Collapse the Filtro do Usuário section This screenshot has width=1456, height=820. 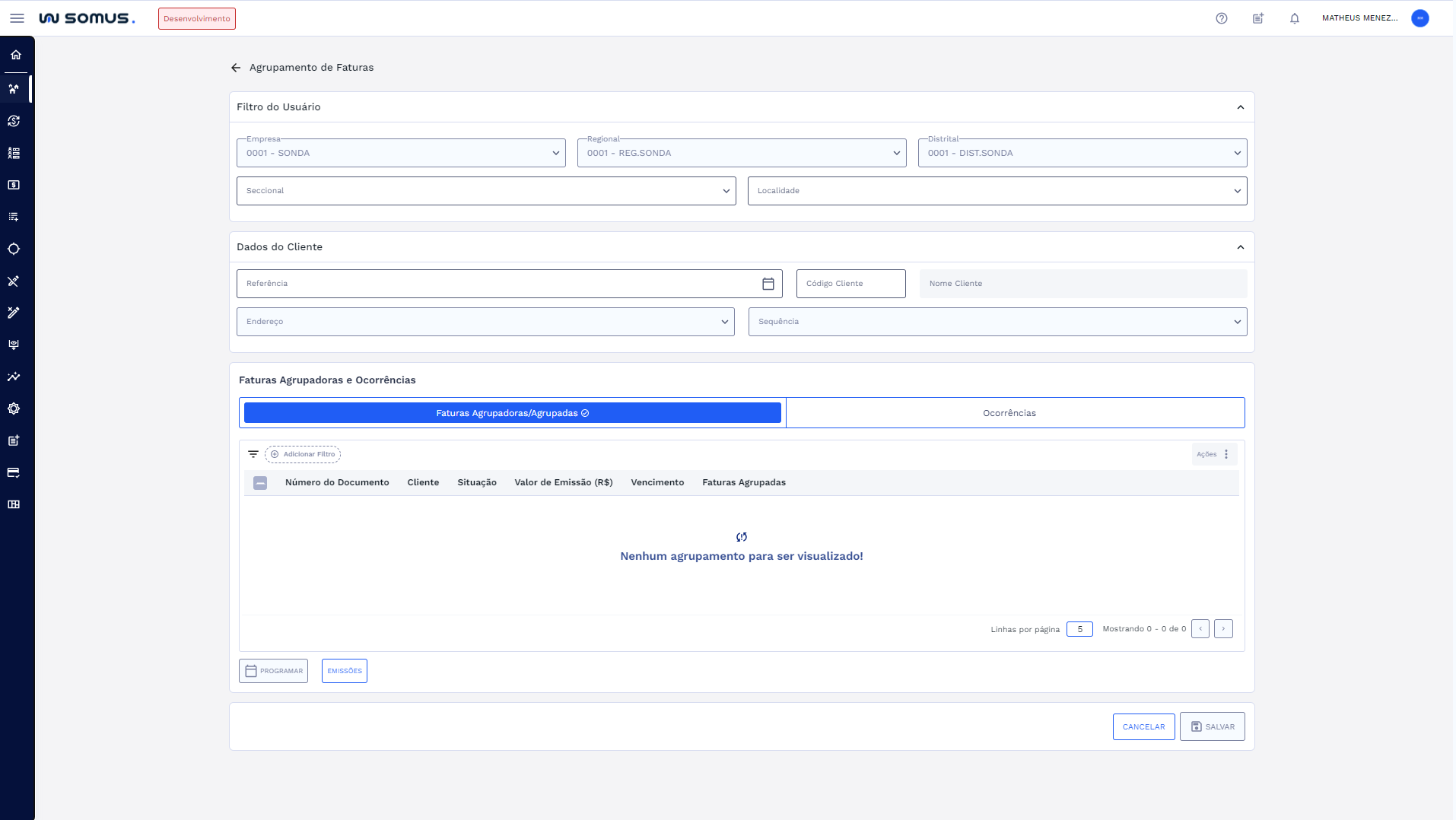[x=1240, y=107]
